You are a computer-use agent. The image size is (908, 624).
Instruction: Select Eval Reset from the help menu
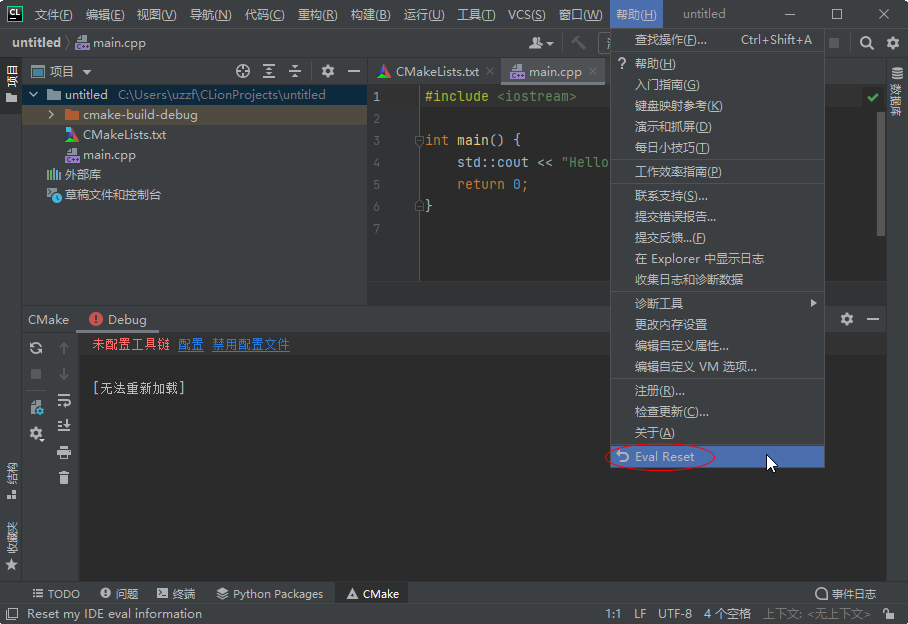(x=664, y=457)
